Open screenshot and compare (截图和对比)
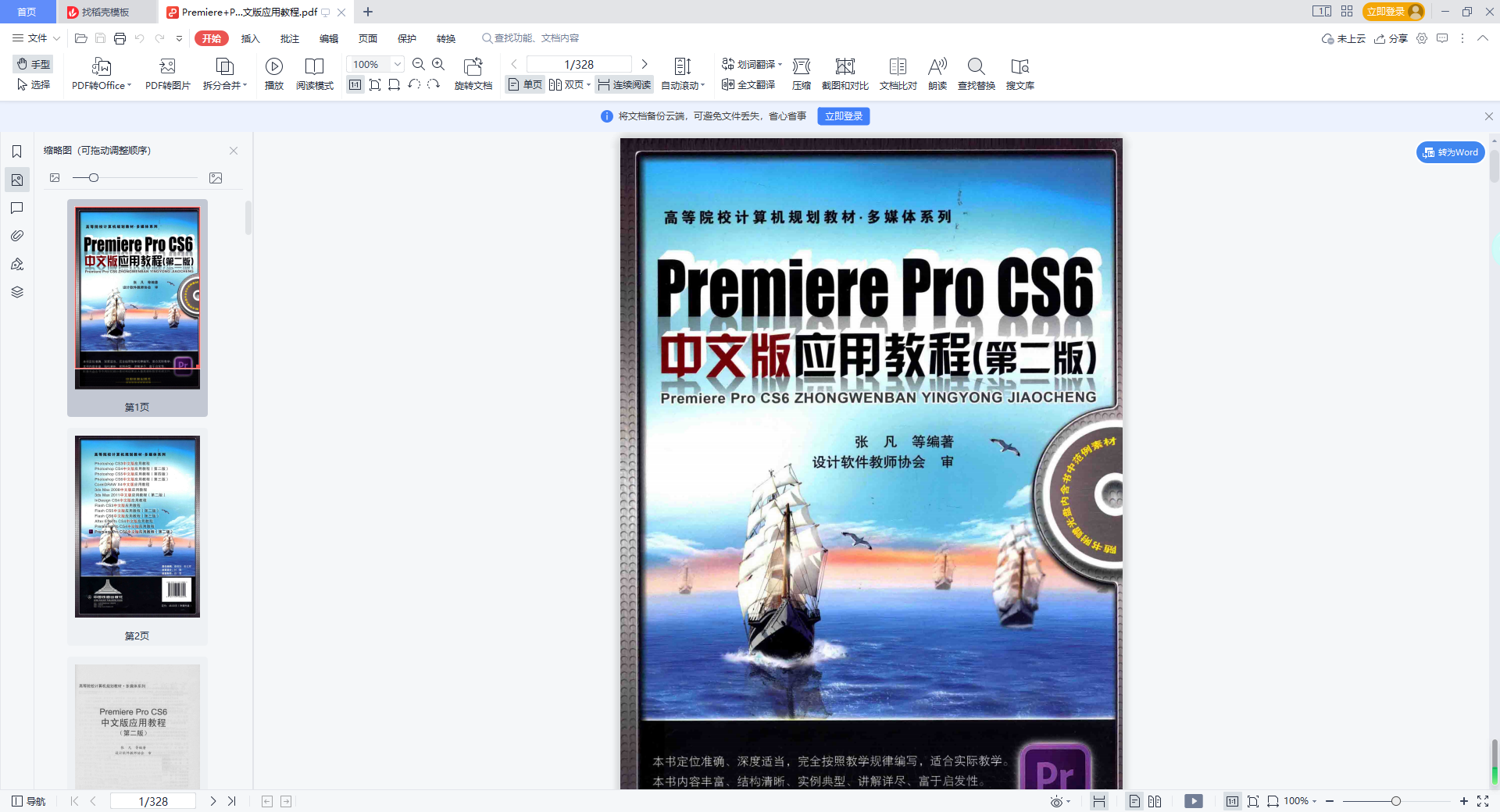This screenshot has height=812, width=1500. tap(845, 74)
